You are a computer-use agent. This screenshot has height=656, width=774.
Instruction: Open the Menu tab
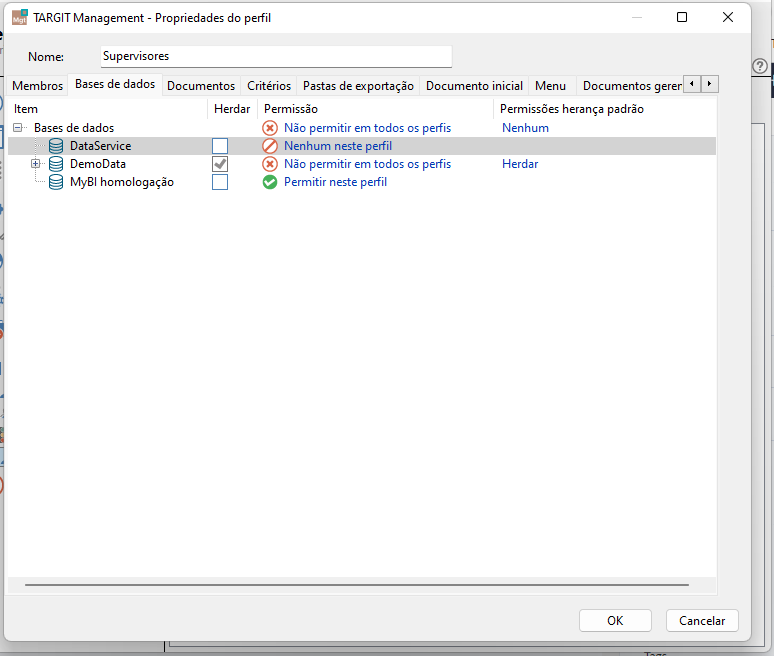550,86
